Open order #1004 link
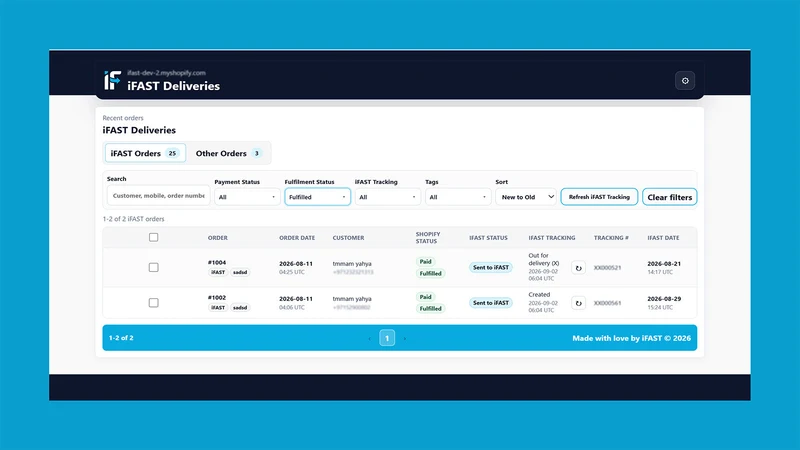Viewport: 800px width, 450px height. [x=217, y=262]
